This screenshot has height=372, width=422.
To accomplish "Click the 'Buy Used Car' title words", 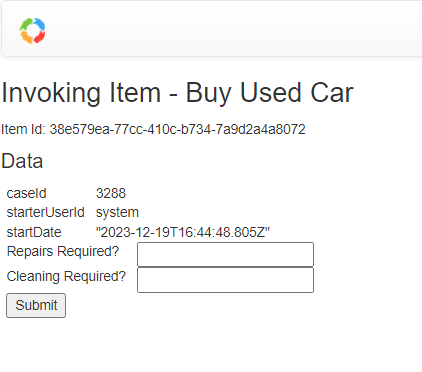I will pyautogui.click(x=269, y=93).
